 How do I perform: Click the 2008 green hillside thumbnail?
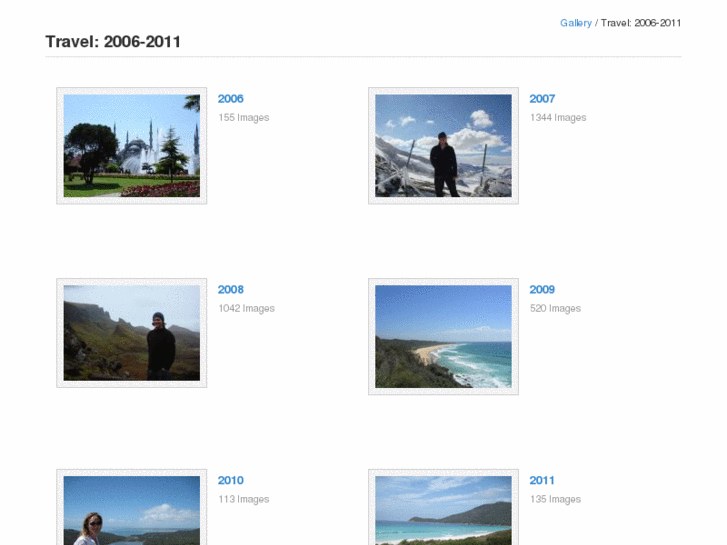pos(132,333)
